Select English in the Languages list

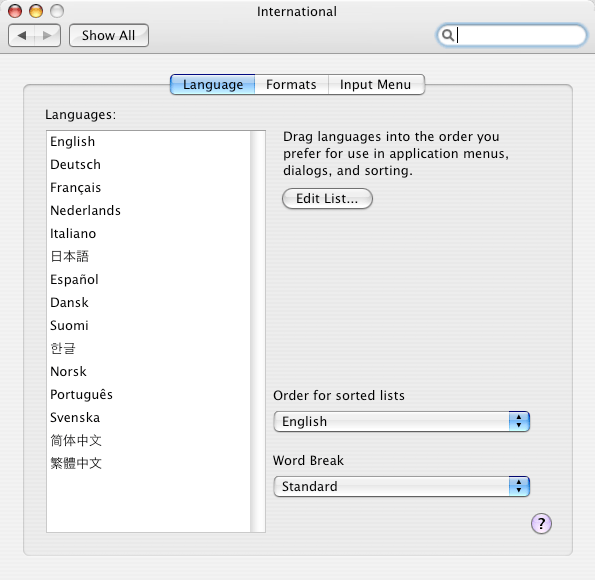tap(148, 142)
